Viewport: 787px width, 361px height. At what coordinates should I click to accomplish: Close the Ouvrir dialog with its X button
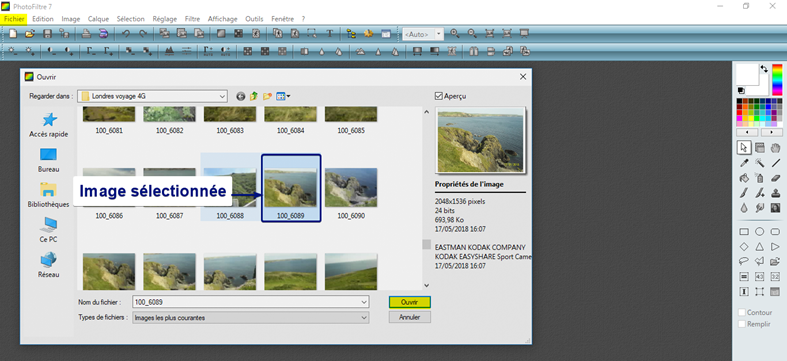pos(523,77)
